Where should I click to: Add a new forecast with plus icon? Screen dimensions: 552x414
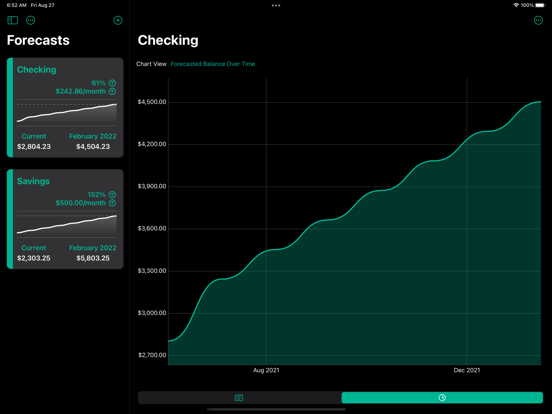coord(118,20)
